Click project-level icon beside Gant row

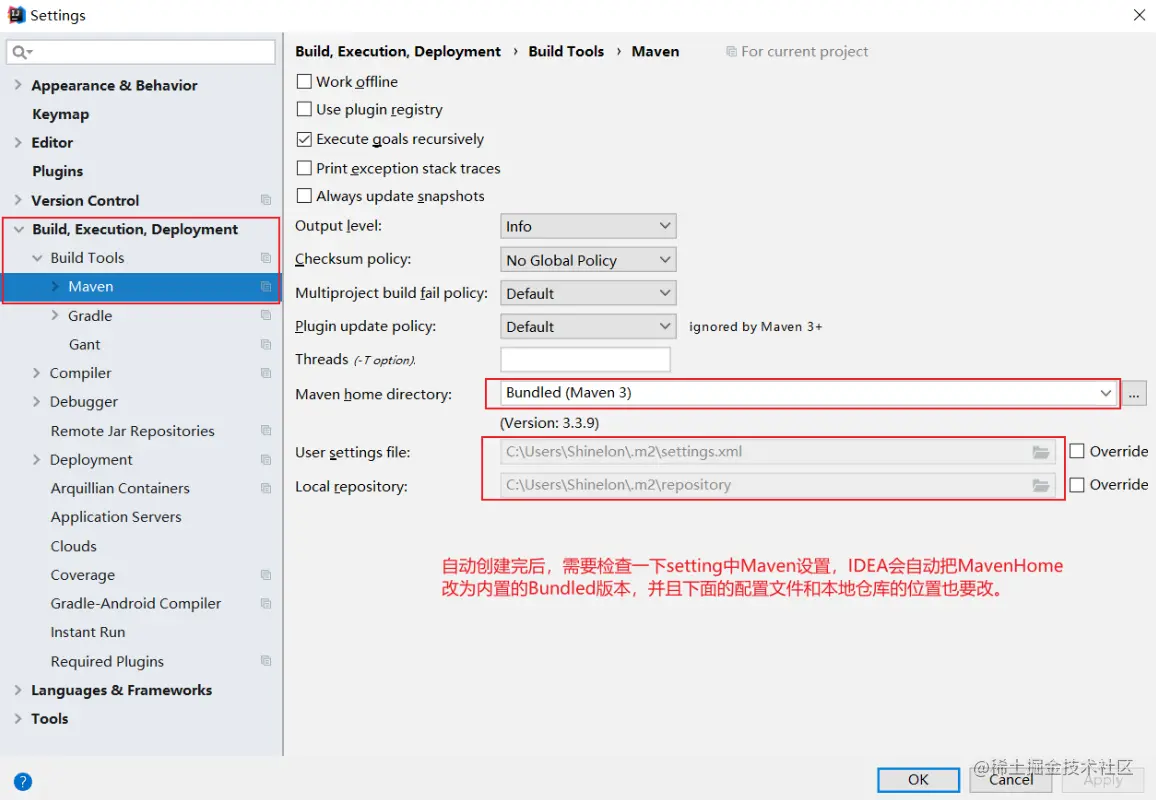[x=266, y=344]
